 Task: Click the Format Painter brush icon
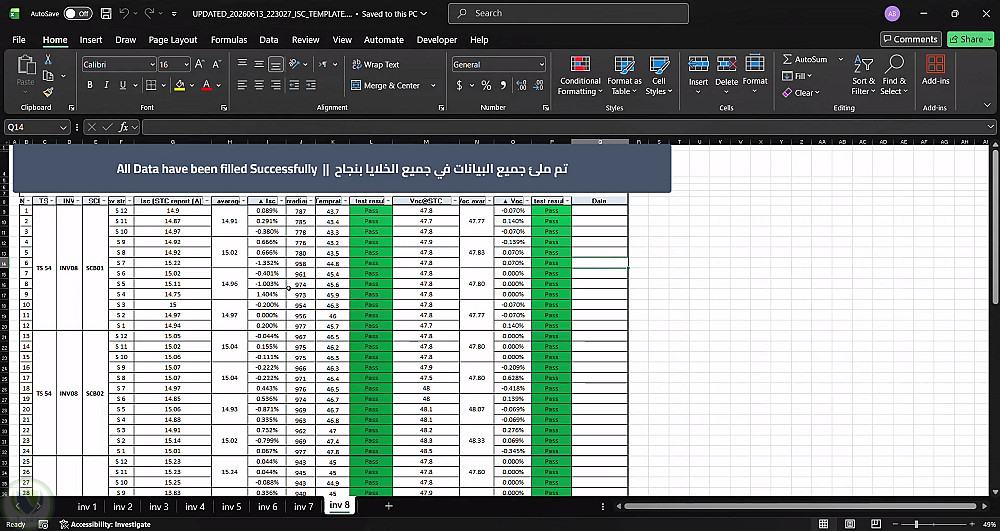[x=48, y=92]
